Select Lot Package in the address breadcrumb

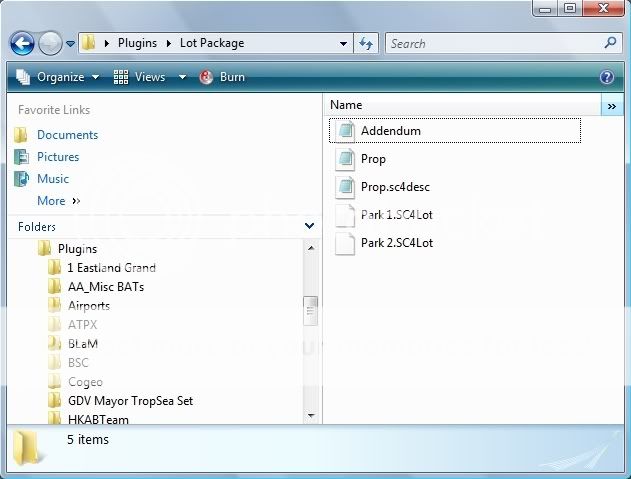tap(212, 43)
